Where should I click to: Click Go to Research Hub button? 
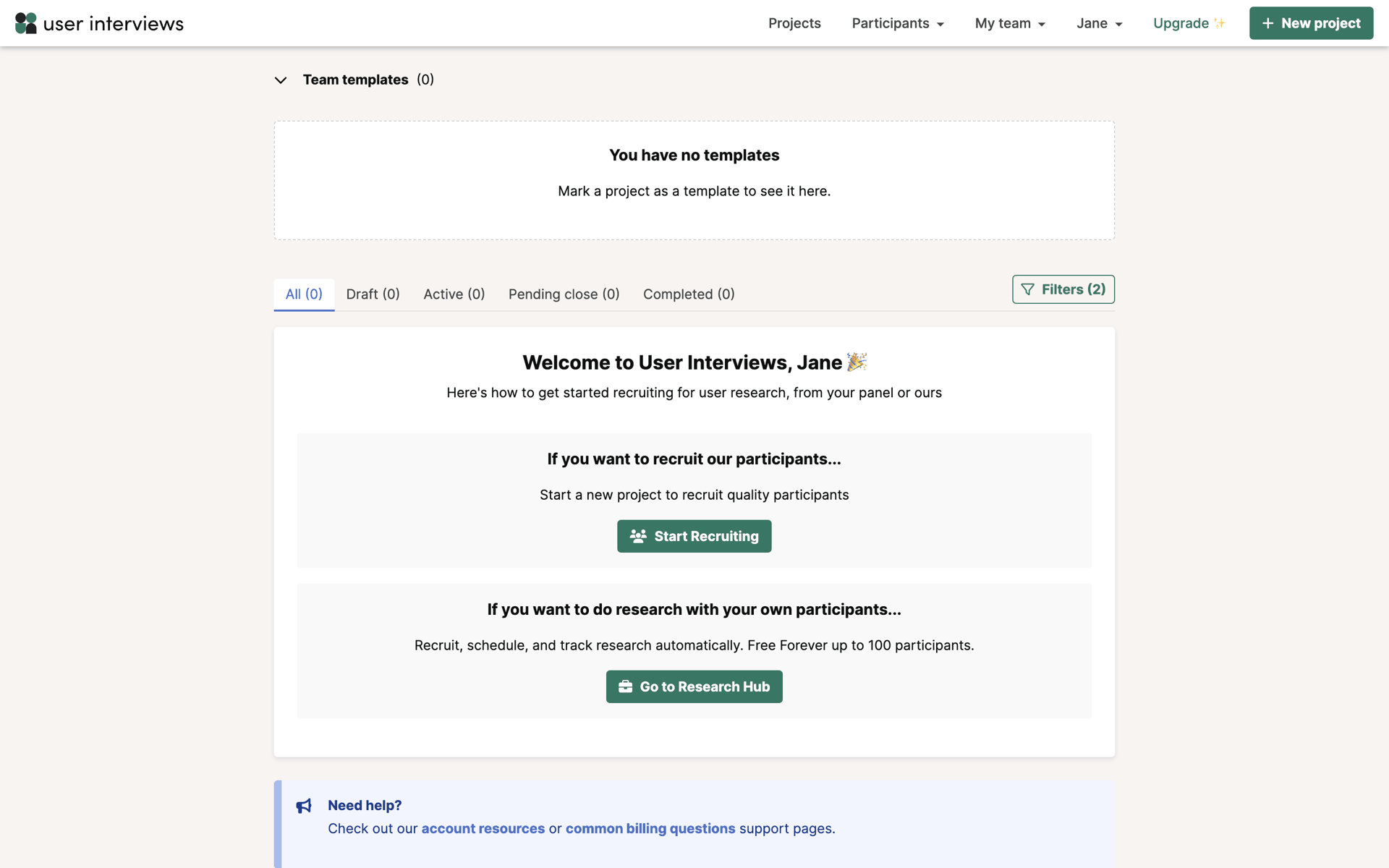694,686
